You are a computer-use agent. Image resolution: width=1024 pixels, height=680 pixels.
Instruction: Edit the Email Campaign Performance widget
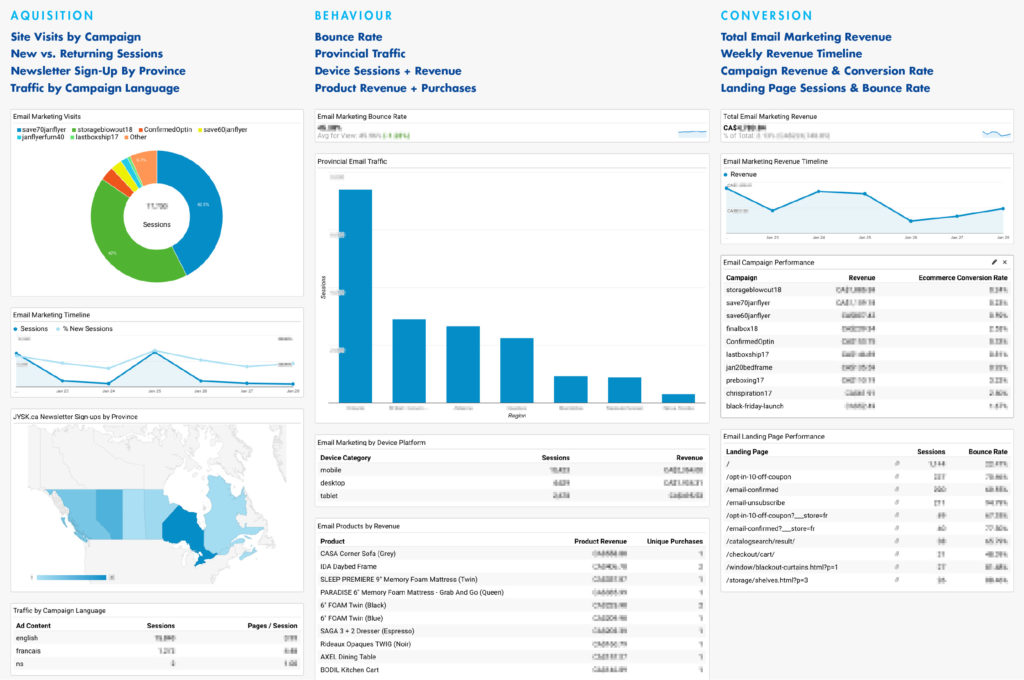[994, 262]
